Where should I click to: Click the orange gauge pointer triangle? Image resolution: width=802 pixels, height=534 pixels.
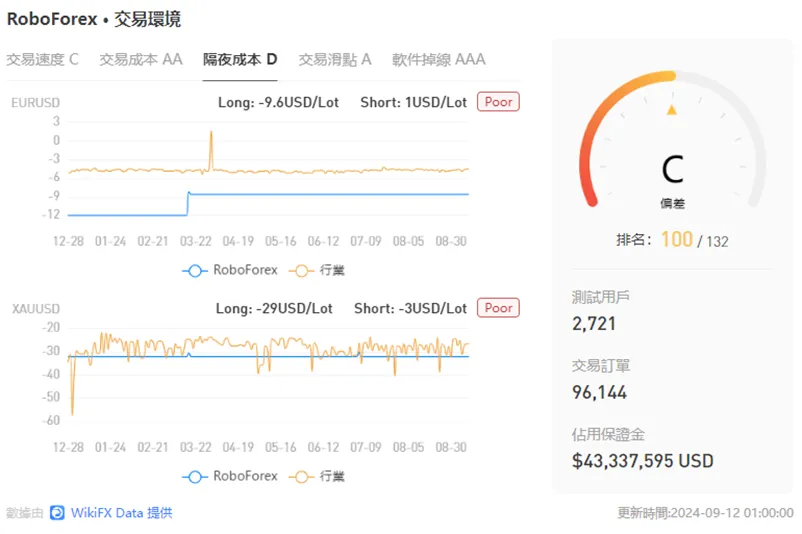672,109
